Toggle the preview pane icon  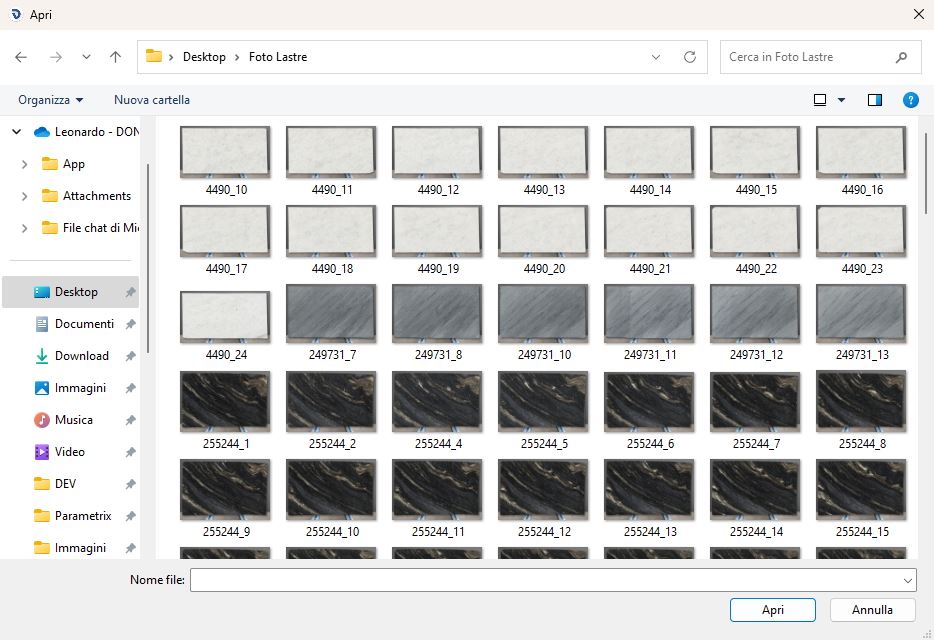coord(874,100)
